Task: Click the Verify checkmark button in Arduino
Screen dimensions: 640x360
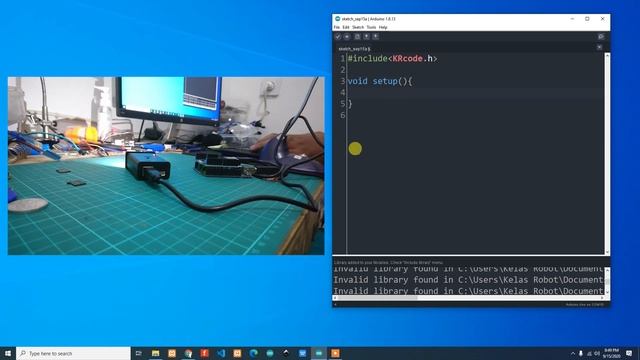Action: click(x=338, y=37)
